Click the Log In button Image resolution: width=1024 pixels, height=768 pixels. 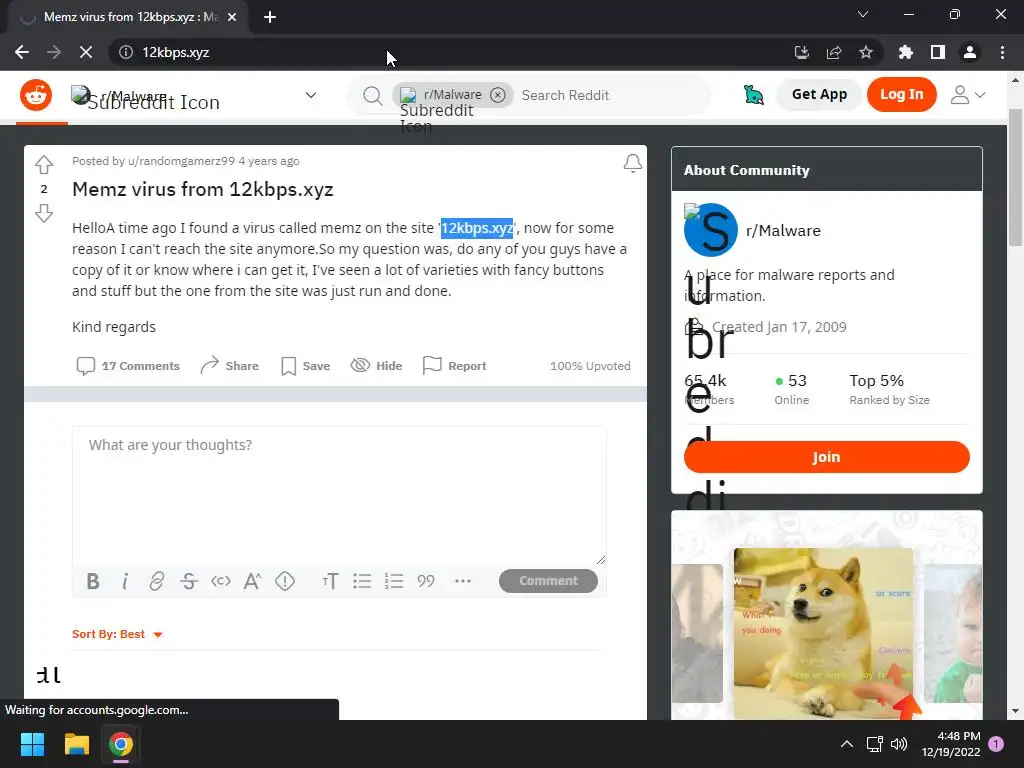[901, 95]
